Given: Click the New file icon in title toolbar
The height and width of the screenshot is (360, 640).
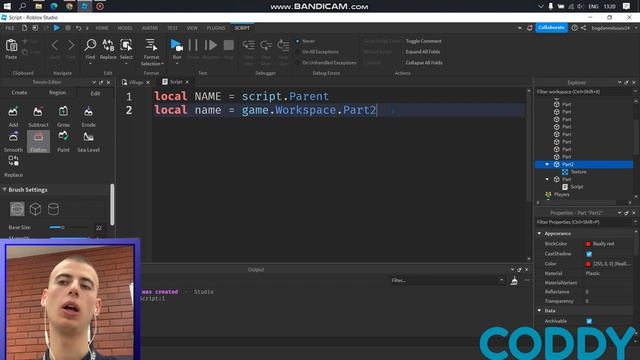Looking at the screenshot, I should pos(24,28).
